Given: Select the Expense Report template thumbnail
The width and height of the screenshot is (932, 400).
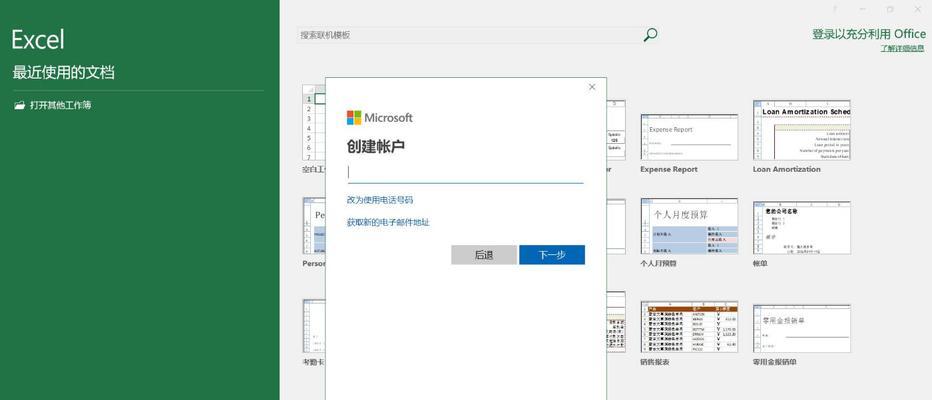Looking at the screenshot, I should 689,137.
